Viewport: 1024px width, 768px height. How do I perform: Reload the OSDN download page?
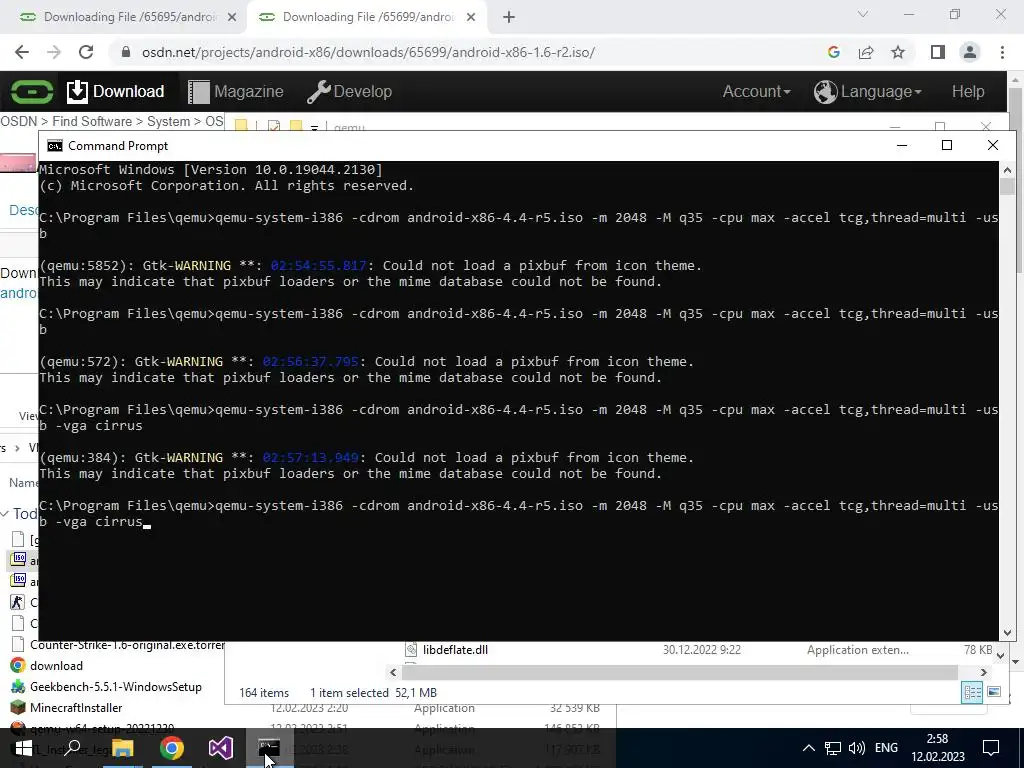point(86,52)
